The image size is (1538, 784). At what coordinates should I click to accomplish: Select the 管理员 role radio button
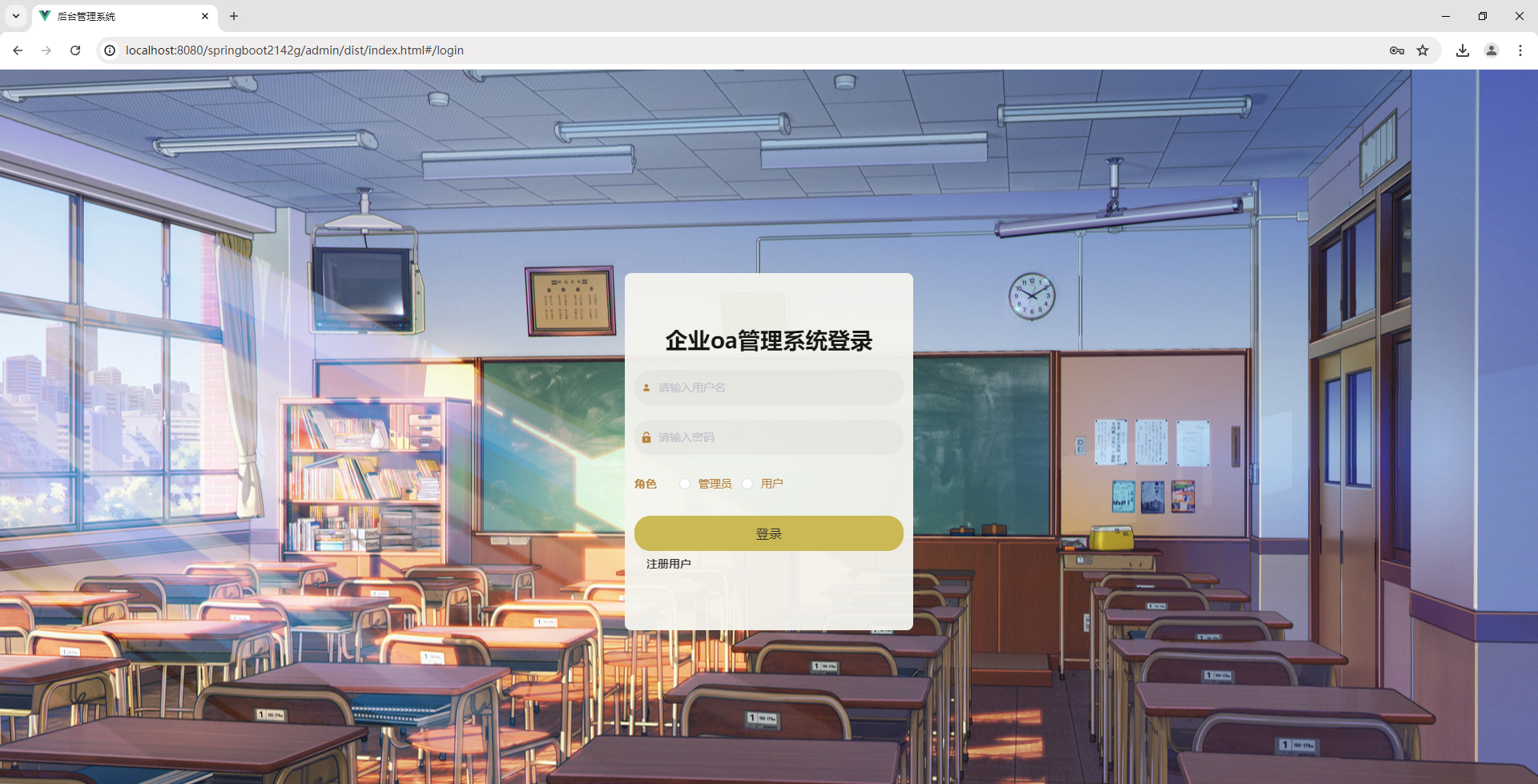685,483
